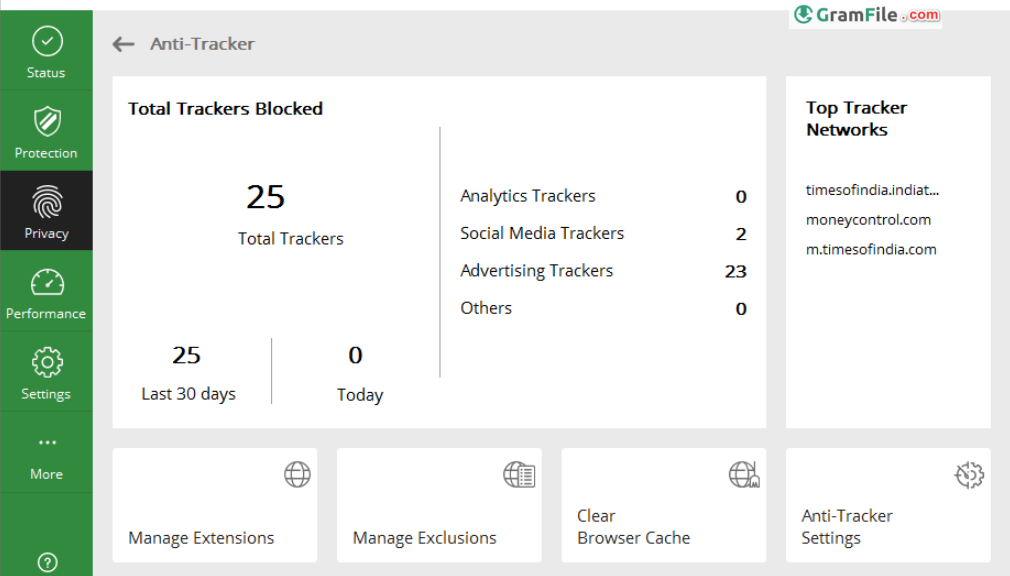Click the back arrow beside Anti-Tracker
1010x576 pixels.
pyautogui.click(x=123, y=44)
